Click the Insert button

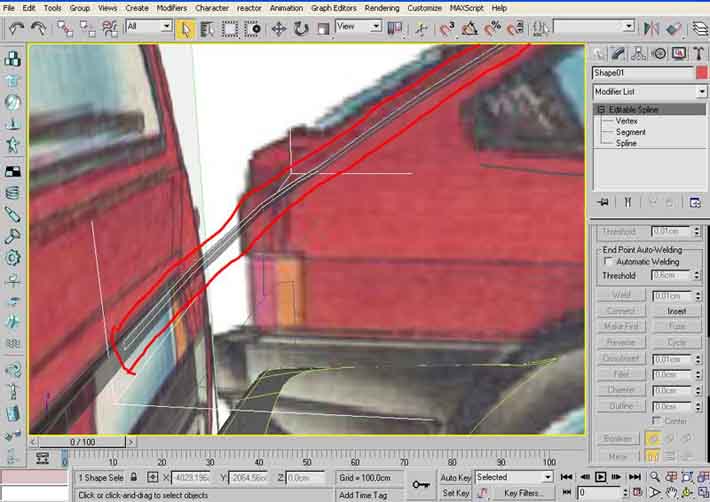(x=677, y=311)
